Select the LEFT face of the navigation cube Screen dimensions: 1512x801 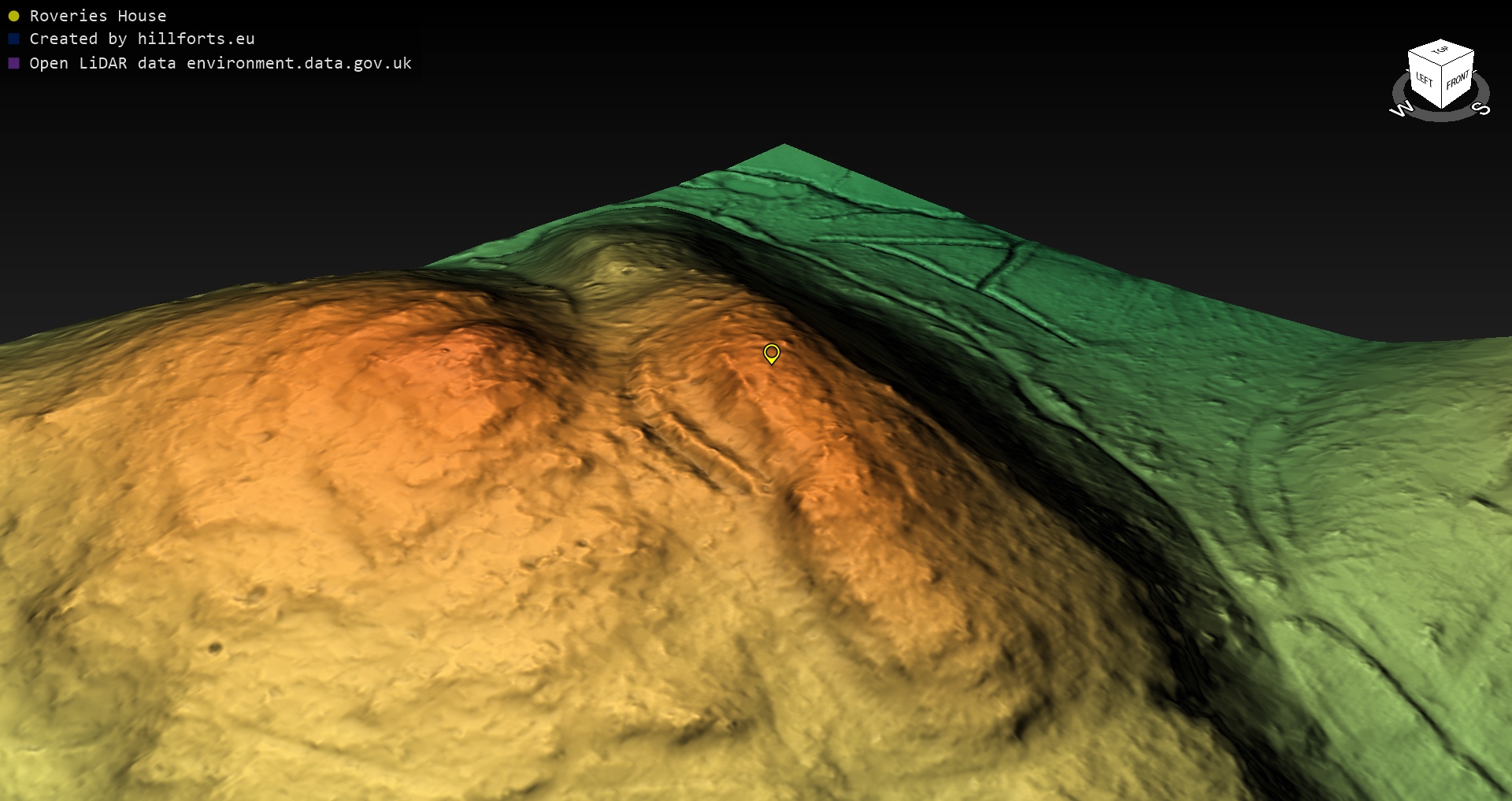[x=1424, y=80]
